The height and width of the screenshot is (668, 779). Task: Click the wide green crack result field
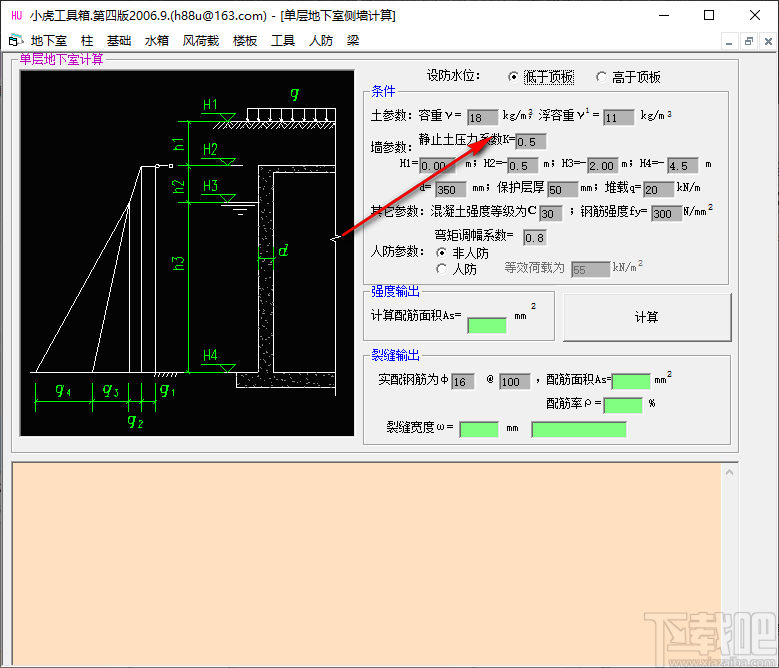(x=579, y=430)
